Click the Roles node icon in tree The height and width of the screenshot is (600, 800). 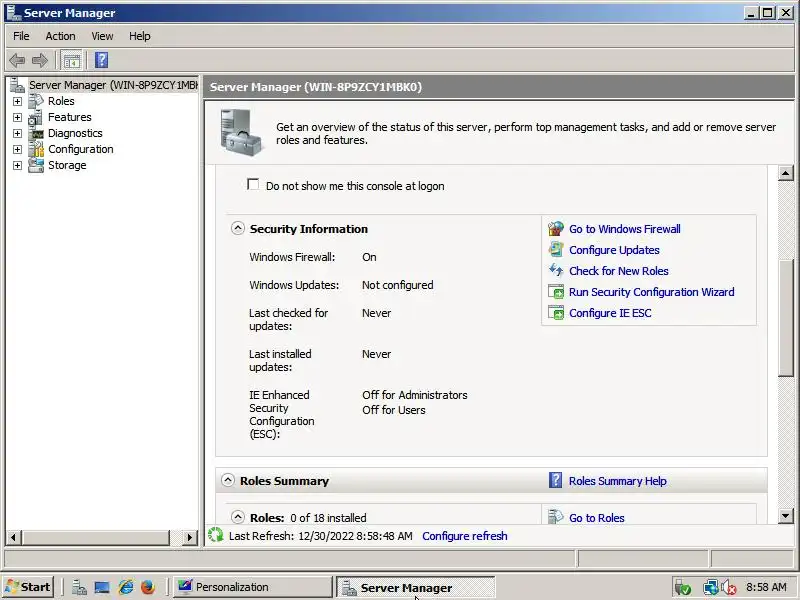point(36,101)
